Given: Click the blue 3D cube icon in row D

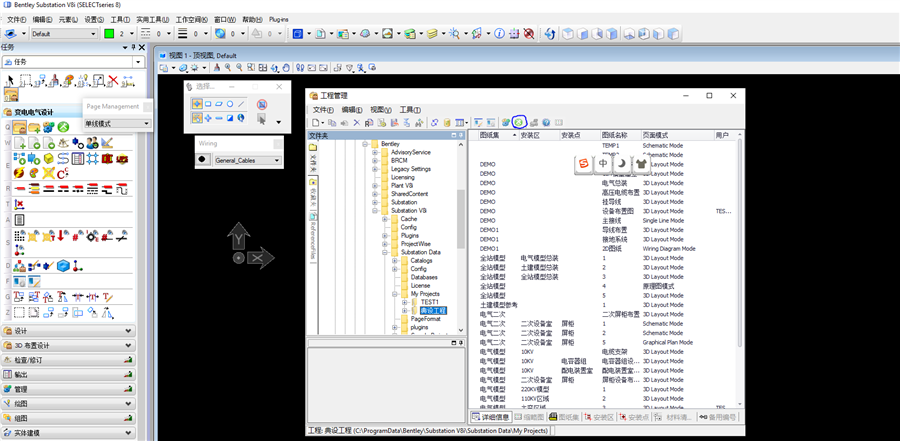Looking at the screenshot, I should click(x=63, y=266).
